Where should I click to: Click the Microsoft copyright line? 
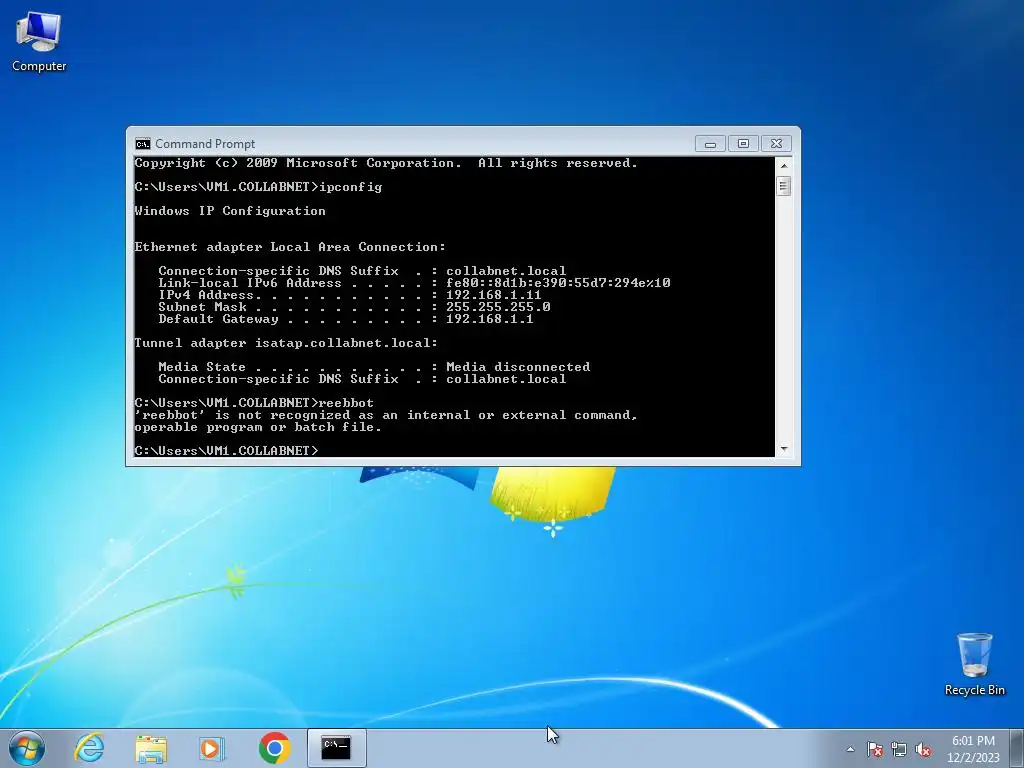coord(386,163)
